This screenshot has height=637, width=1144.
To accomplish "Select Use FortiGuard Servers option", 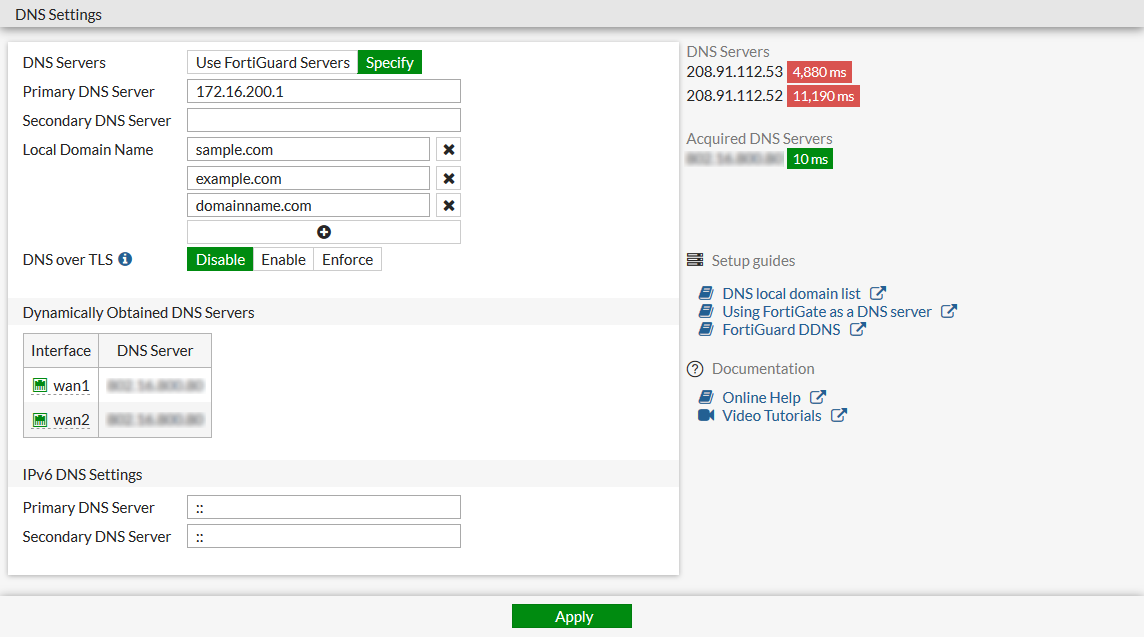I will 273,63.
